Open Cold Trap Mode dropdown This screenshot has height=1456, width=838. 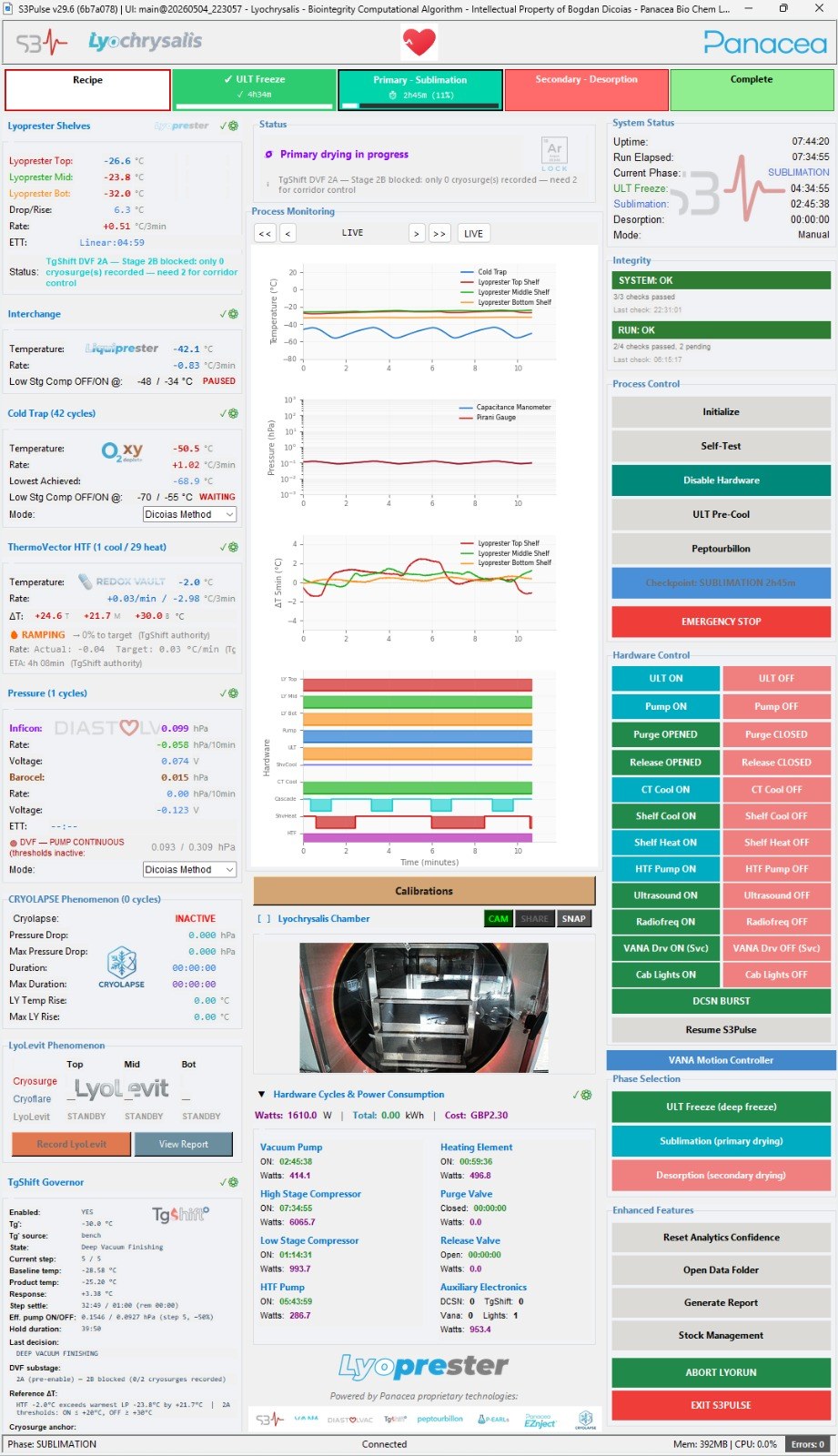[x=189, y=514]
